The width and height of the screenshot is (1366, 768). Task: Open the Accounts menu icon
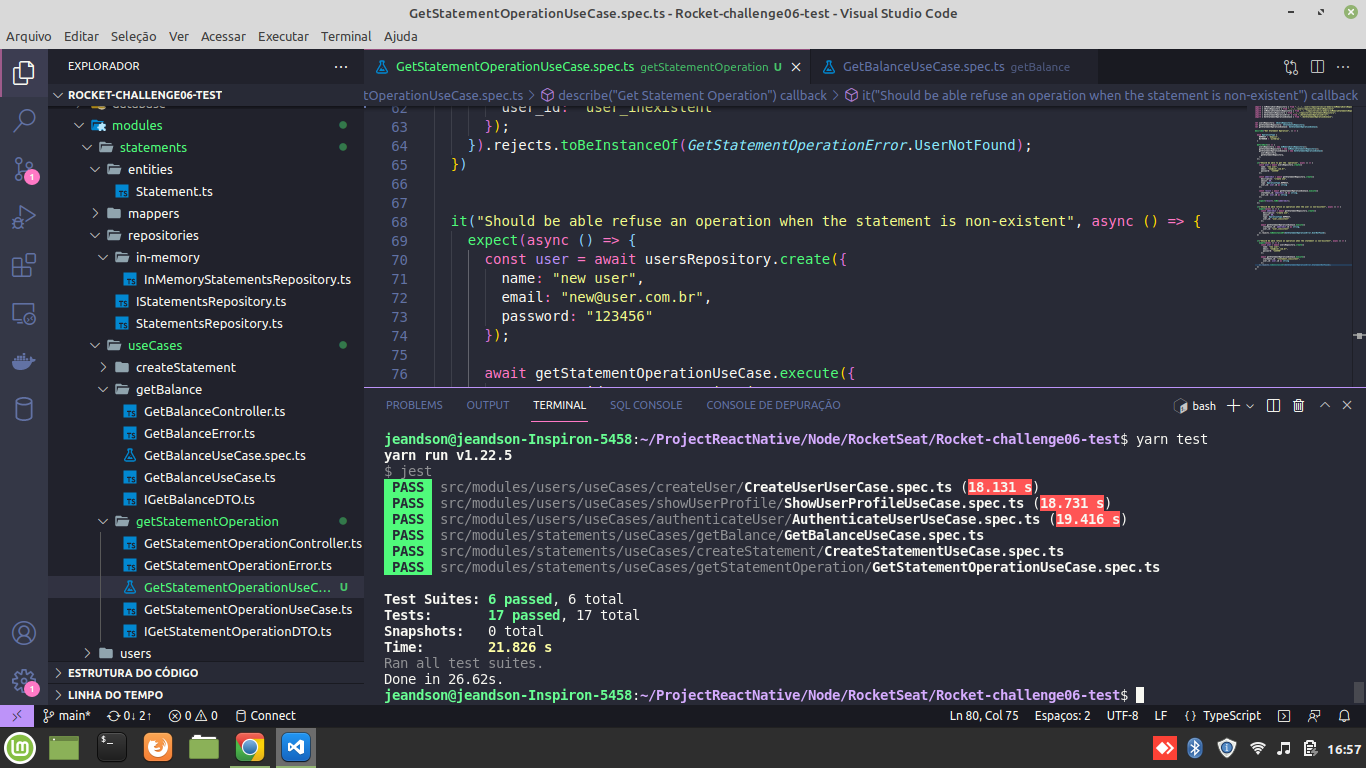point(24,633)
